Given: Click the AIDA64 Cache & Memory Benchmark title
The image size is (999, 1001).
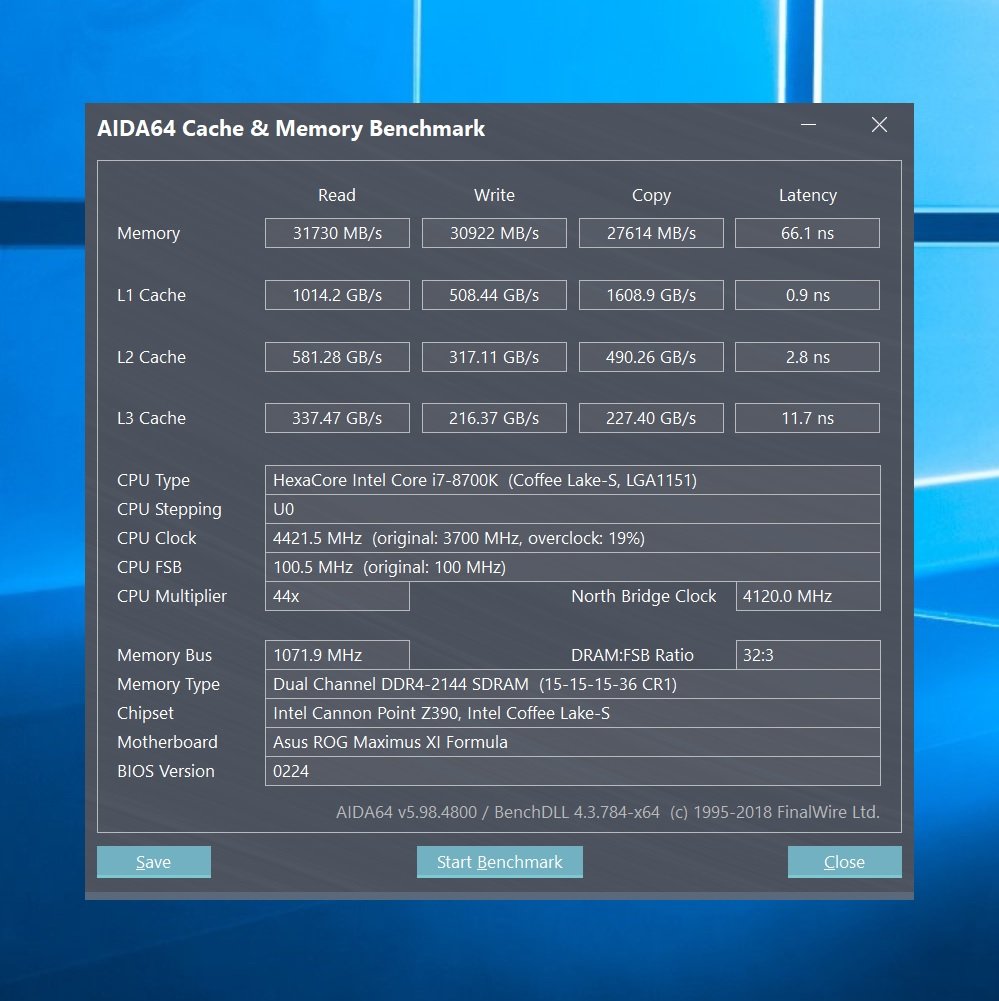Looking at the screenshot, I should (291, 128).
